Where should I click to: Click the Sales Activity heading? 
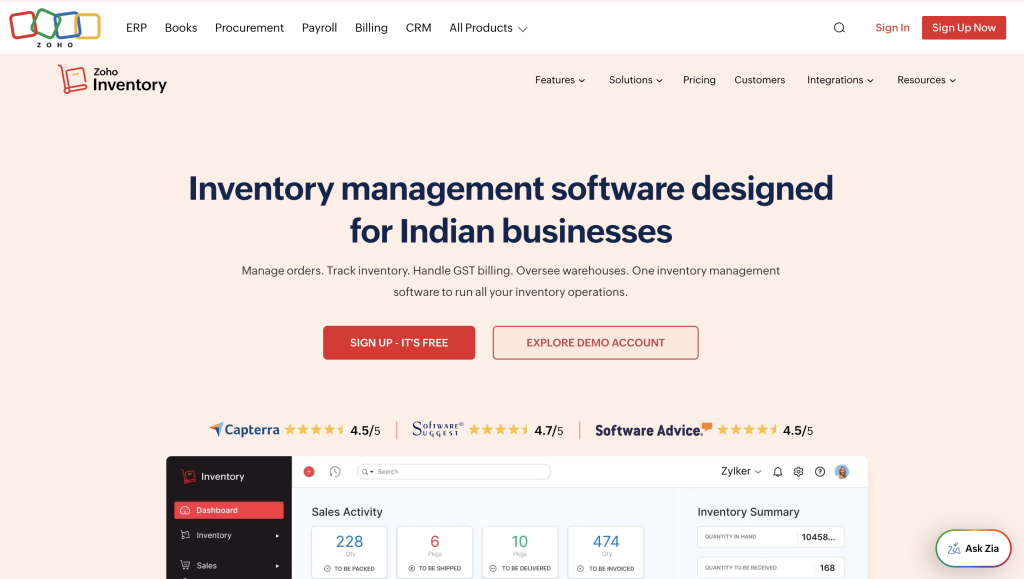[x=347, y=512]
